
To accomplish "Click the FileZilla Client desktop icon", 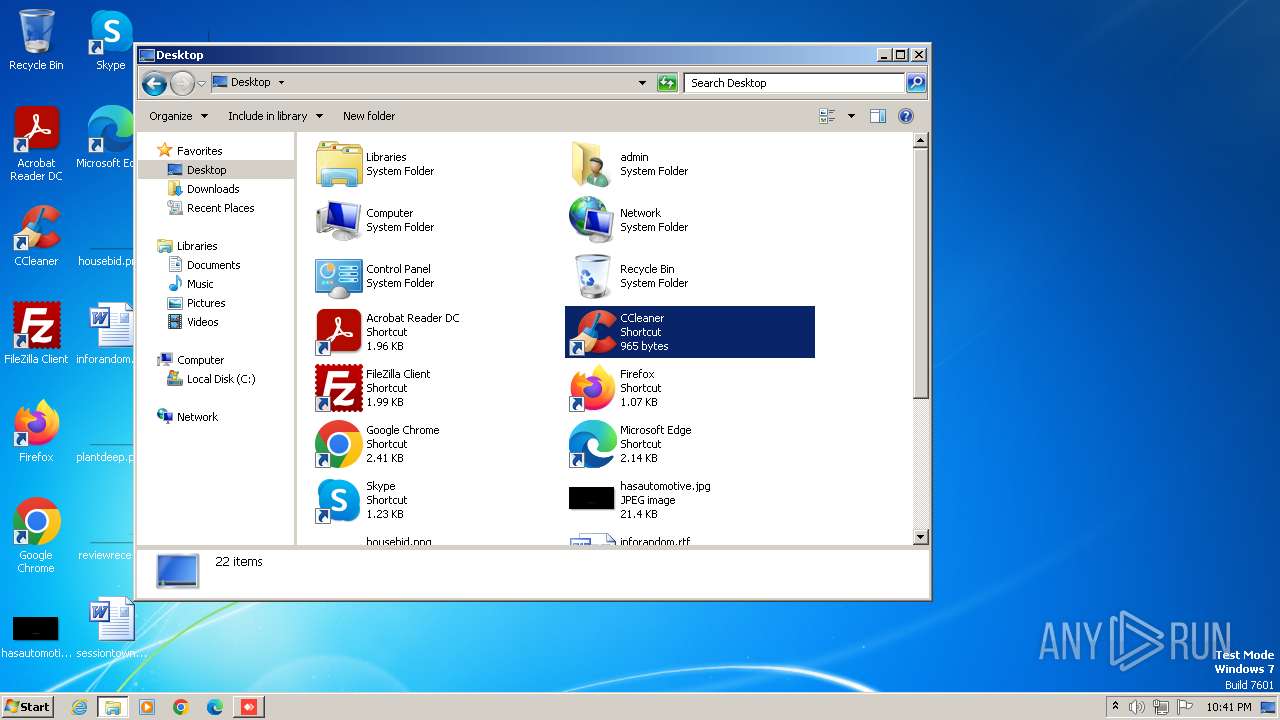I will click(36, 334).
